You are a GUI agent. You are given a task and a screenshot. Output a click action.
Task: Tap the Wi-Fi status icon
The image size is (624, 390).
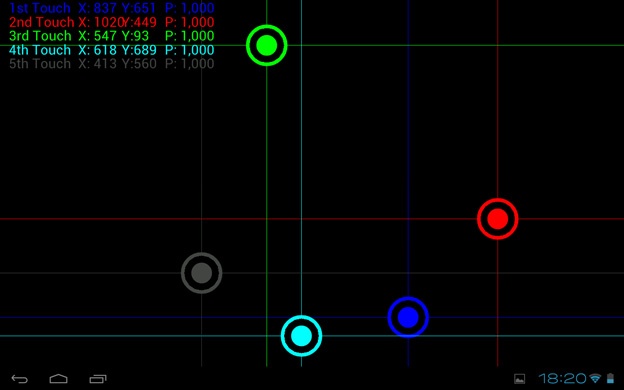595,378
